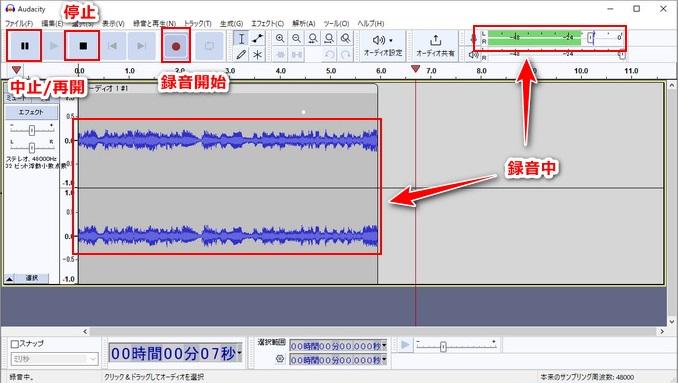
Task: Open the 解析(A) menu
Action: 304,23
